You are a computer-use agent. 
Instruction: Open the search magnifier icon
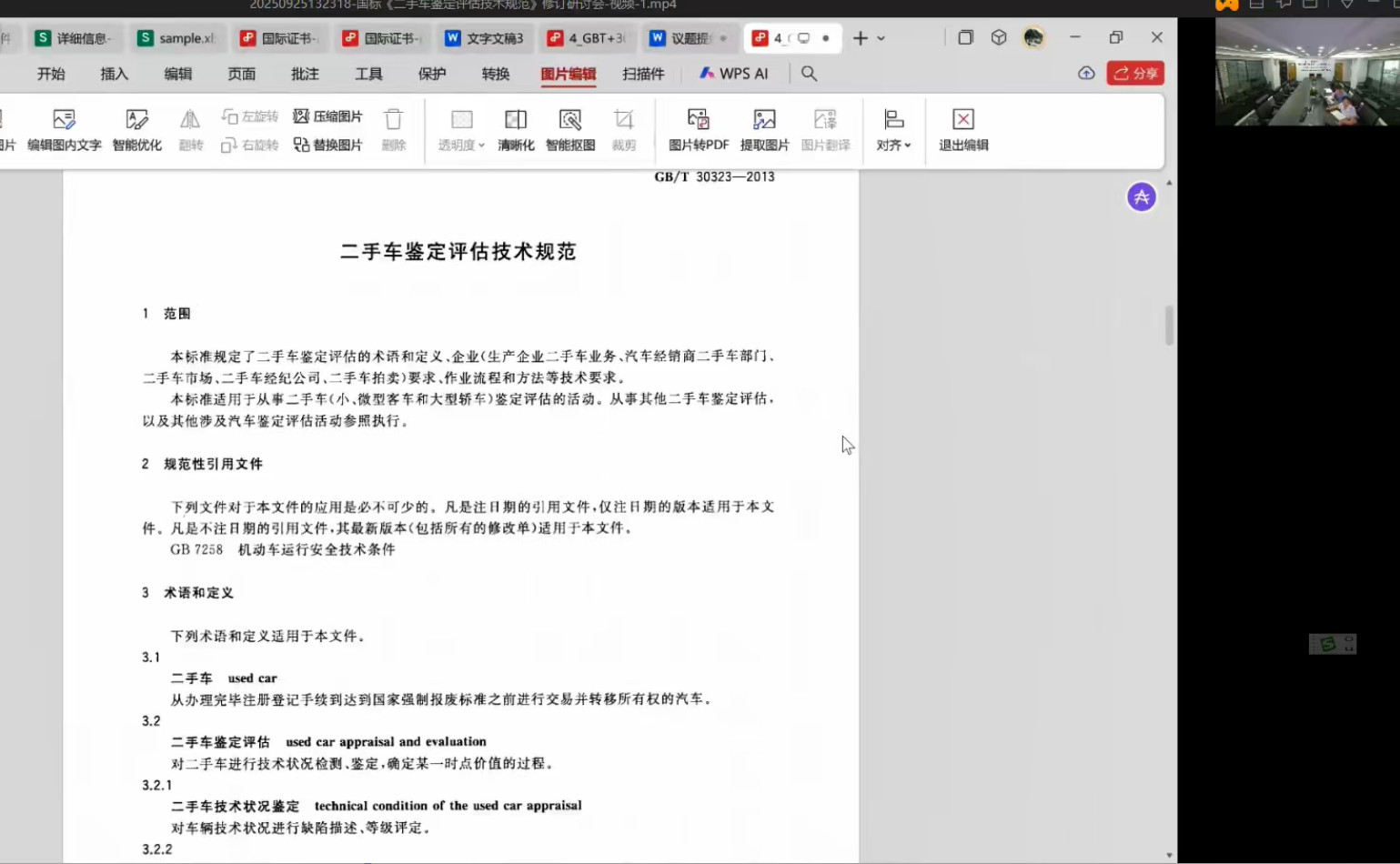click(x=809, y=74)
